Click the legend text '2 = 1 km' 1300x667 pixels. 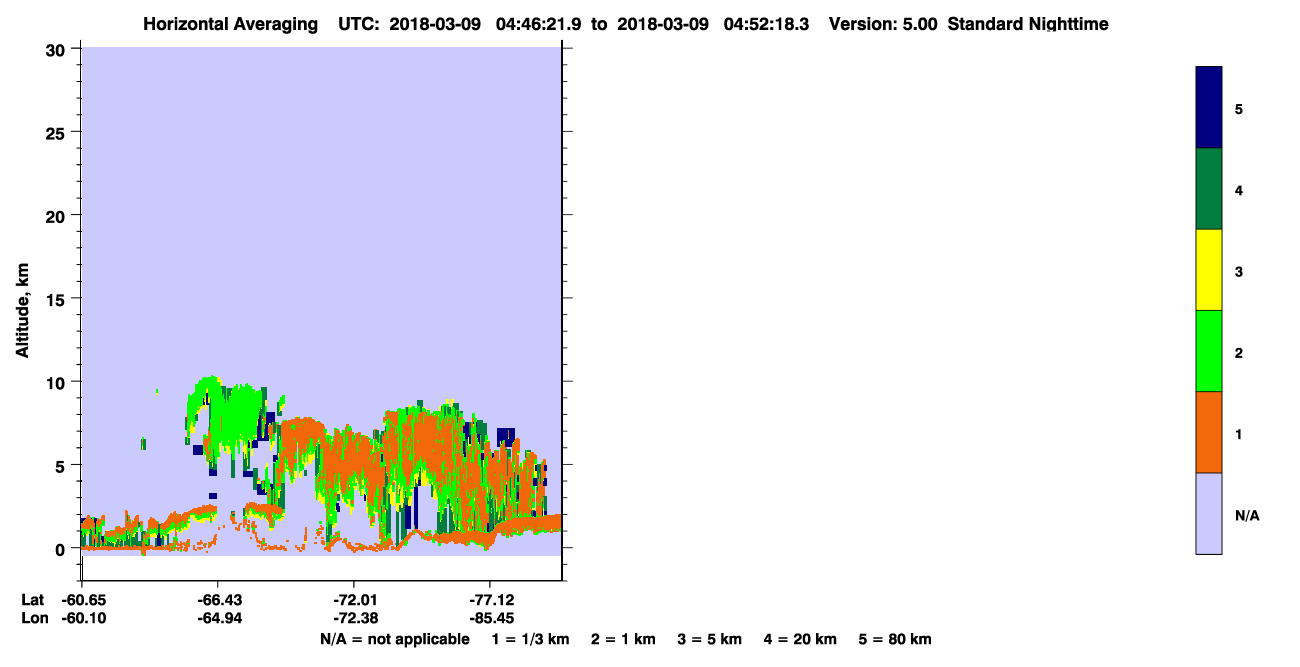click(x=623, y=639)
